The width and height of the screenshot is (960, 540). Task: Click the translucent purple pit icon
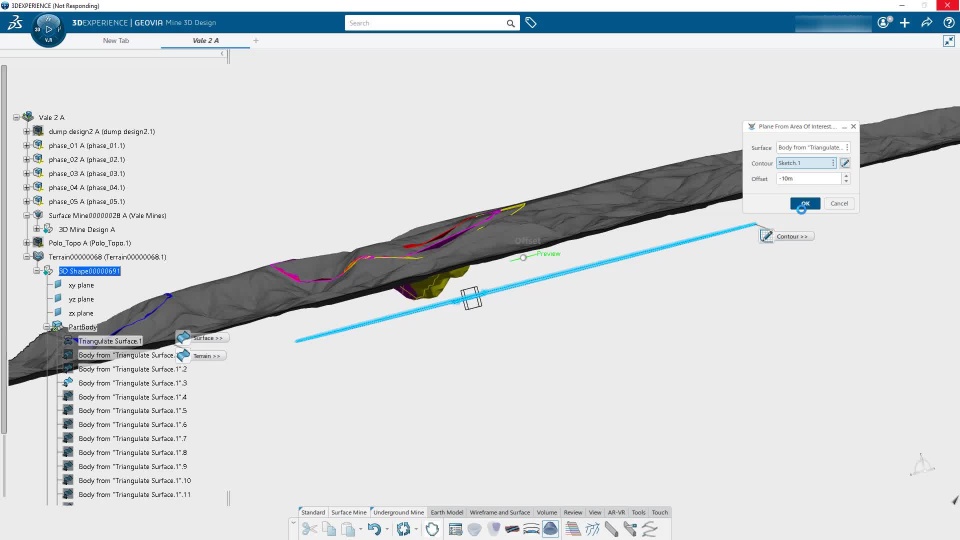click(x=493, y=529)
